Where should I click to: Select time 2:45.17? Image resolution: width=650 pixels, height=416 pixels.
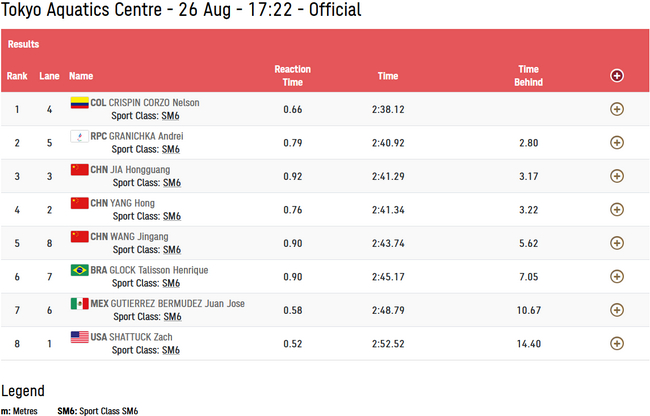pos(388,277)
